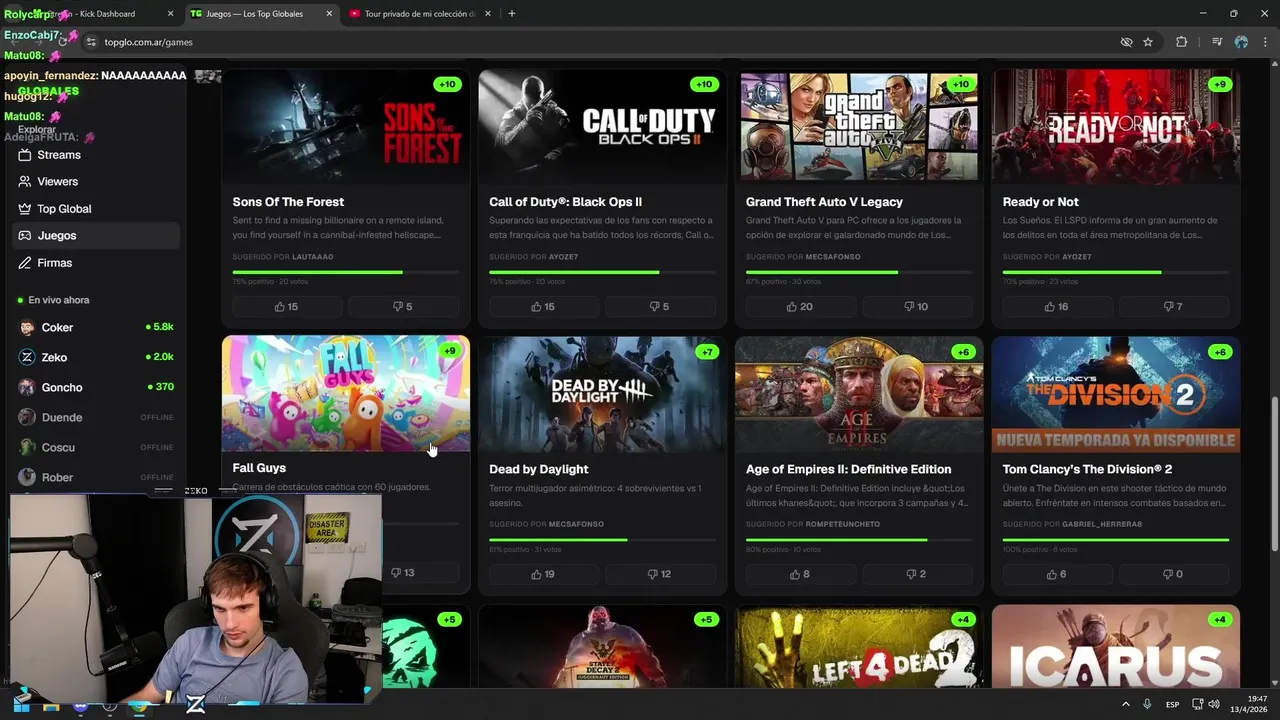This screenshot has width=1280, height=720.
Task: Open suggester LAUTAAA0's profile
Action: (x=313, y=257)
